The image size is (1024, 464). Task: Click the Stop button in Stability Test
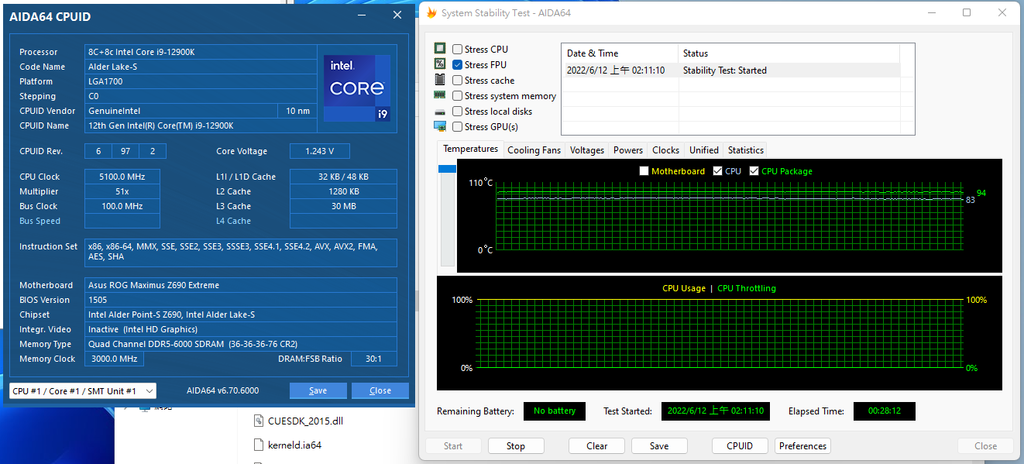pyautogui.click(x=516, y=446)
